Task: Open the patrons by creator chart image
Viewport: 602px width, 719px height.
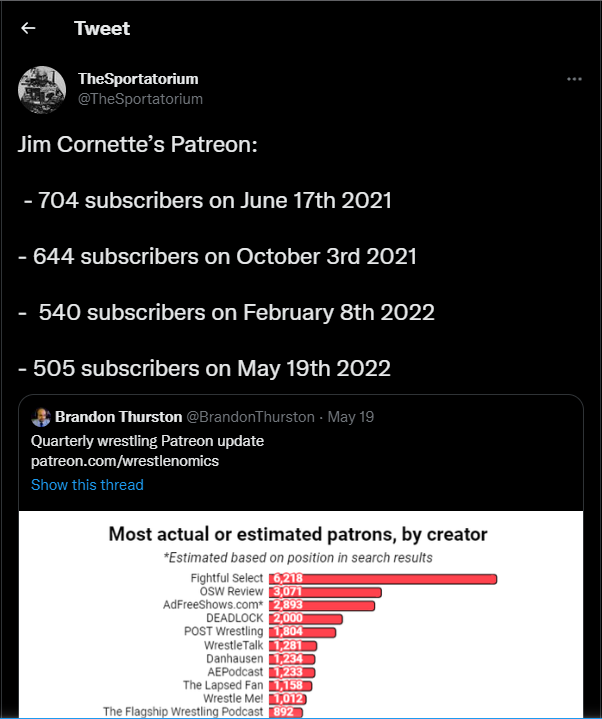Action: pos(301,614)
